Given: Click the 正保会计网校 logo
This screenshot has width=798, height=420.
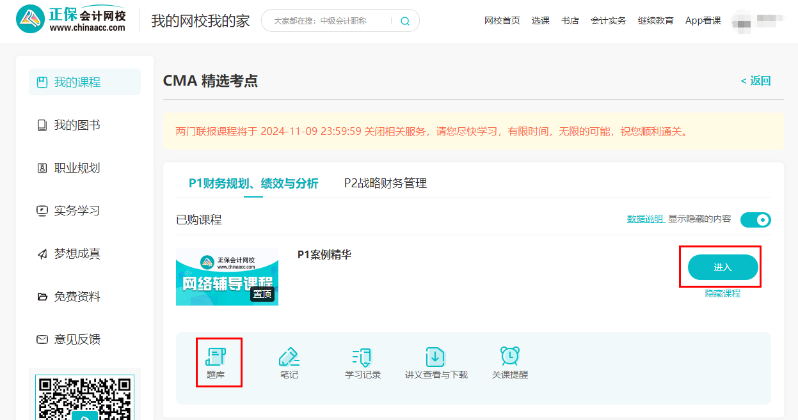Looking at the screenshot, I should tap(70, 20).
